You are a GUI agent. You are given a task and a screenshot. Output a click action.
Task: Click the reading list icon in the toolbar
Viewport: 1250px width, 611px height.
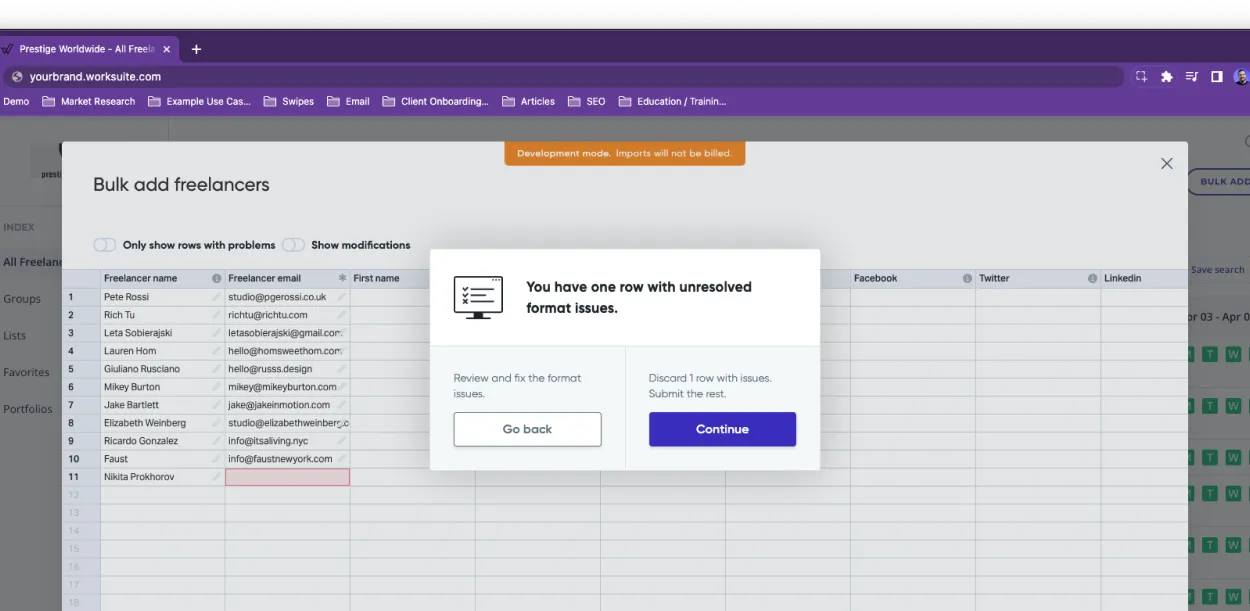[x=1190, y=76]
